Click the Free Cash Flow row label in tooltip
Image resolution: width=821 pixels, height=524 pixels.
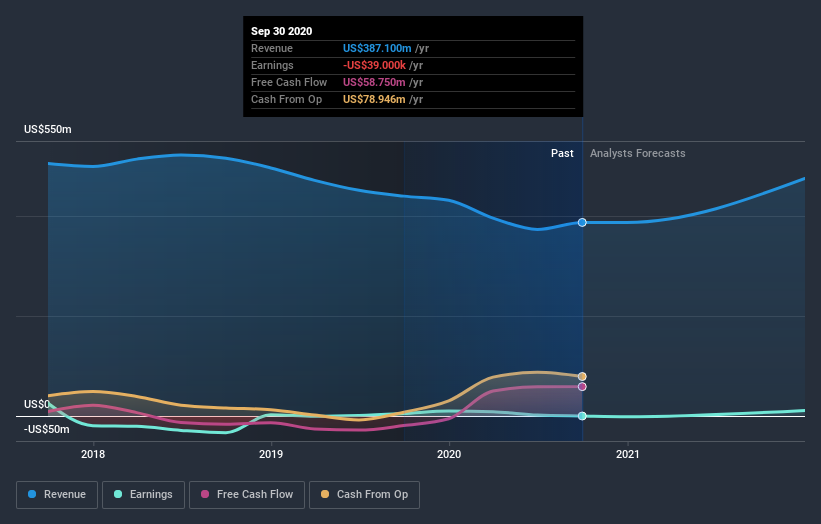(289, 82)
